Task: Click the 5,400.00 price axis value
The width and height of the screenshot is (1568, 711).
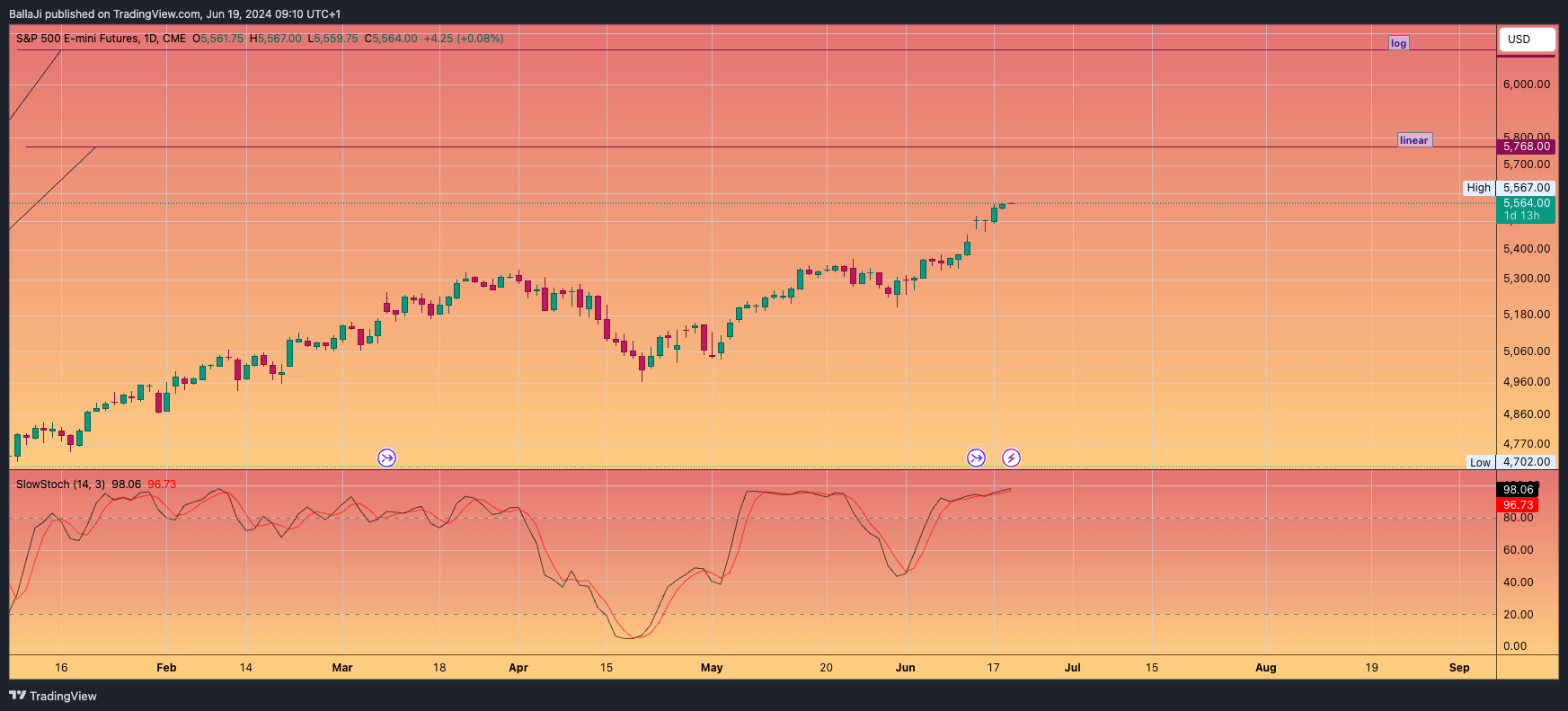Action: 1526,249
